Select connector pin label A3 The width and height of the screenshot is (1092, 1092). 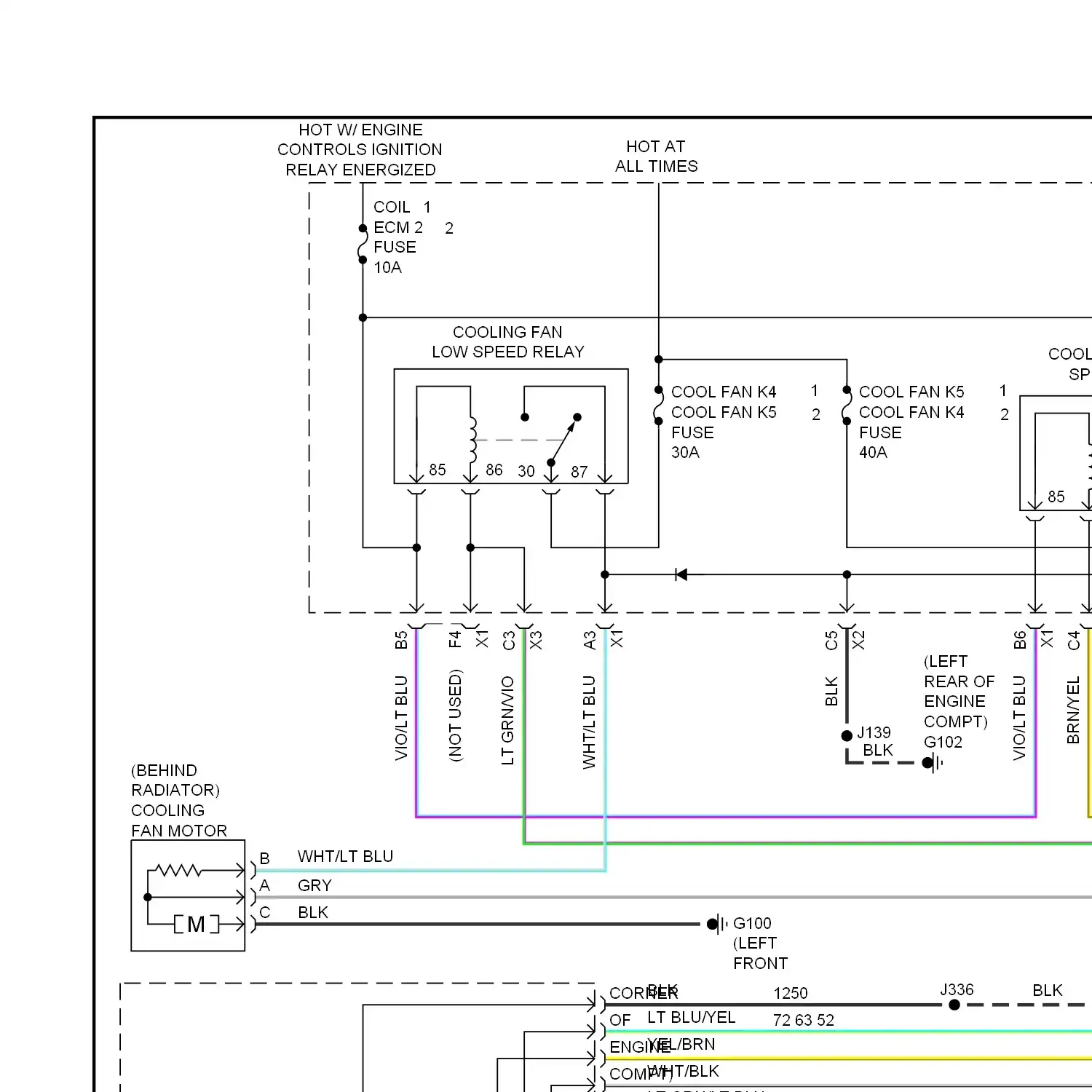pos(590,641)
